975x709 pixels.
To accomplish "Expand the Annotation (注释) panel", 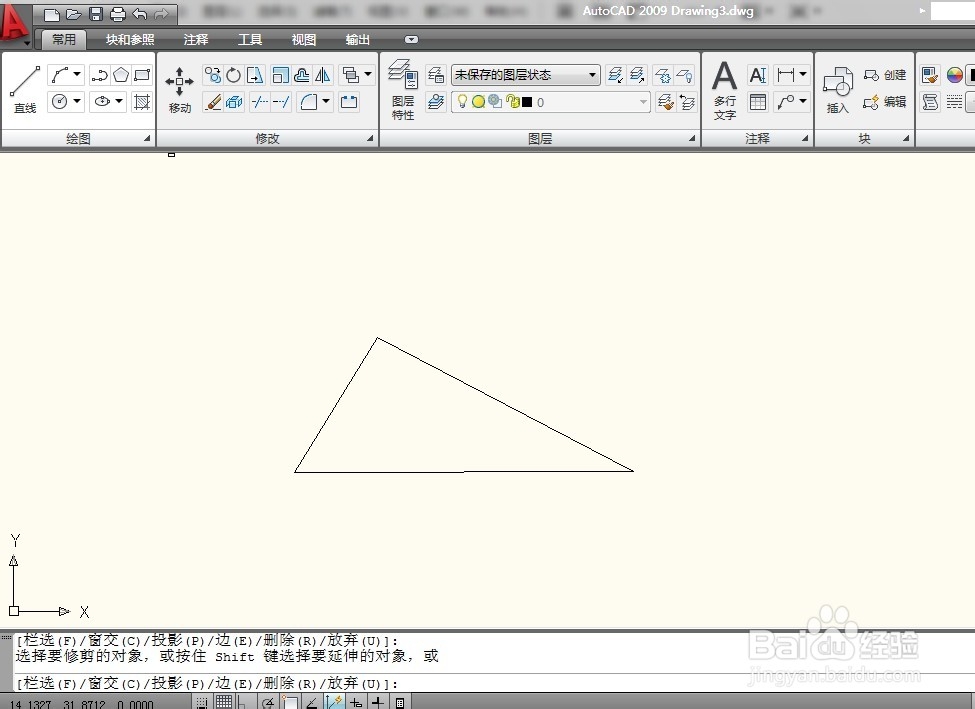I will (805, 139).
